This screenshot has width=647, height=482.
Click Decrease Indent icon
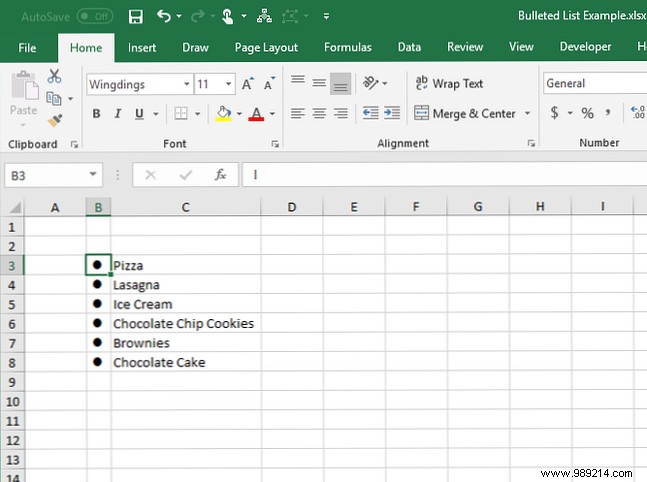point(371,113)
